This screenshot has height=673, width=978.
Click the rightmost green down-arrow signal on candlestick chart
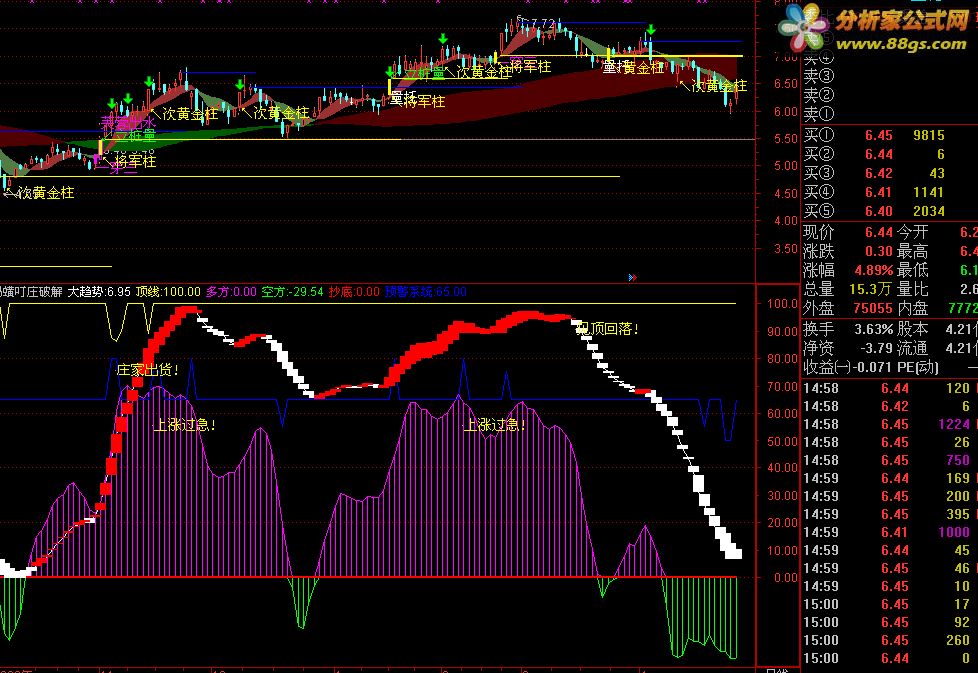coord(651,29)
